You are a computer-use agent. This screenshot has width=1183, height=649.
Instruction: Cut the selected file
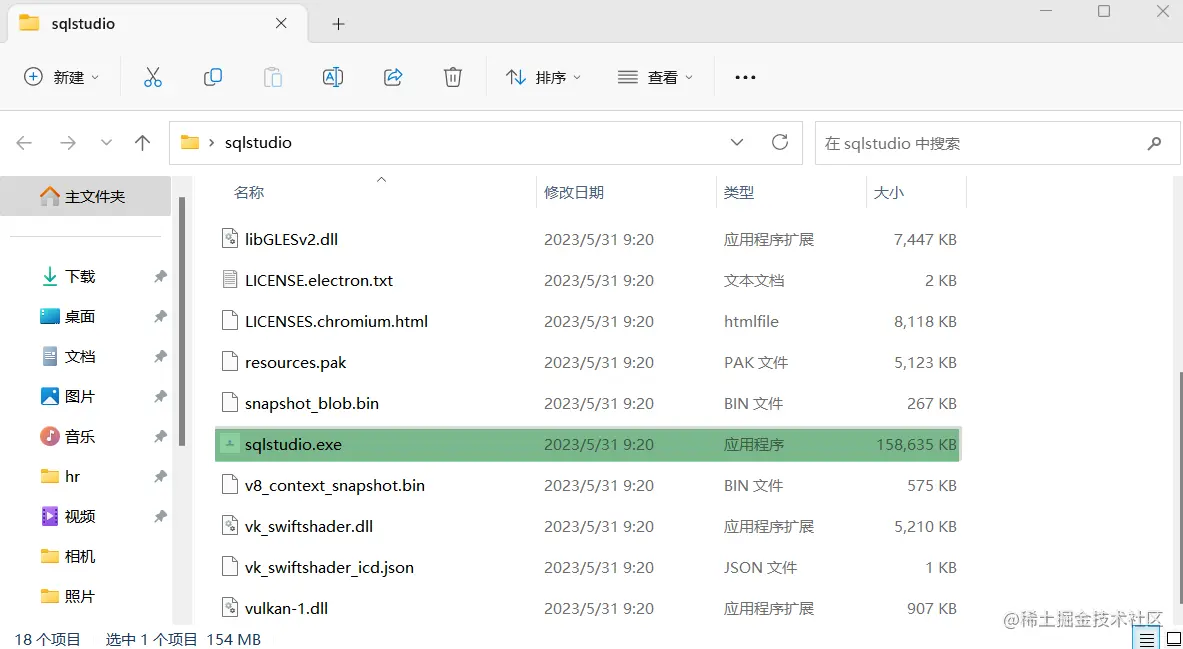[x=153, y=77]
